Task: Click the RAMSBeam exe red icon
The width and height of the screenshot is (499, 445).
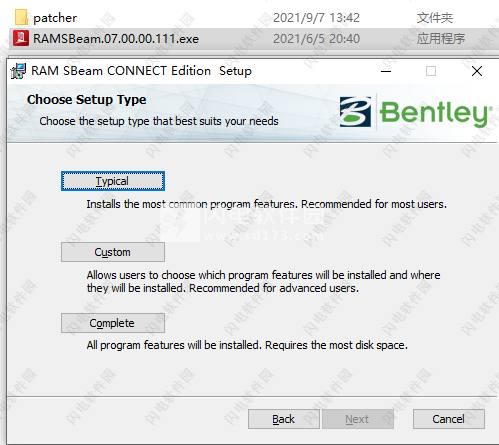Action: (x=21, y=38)
